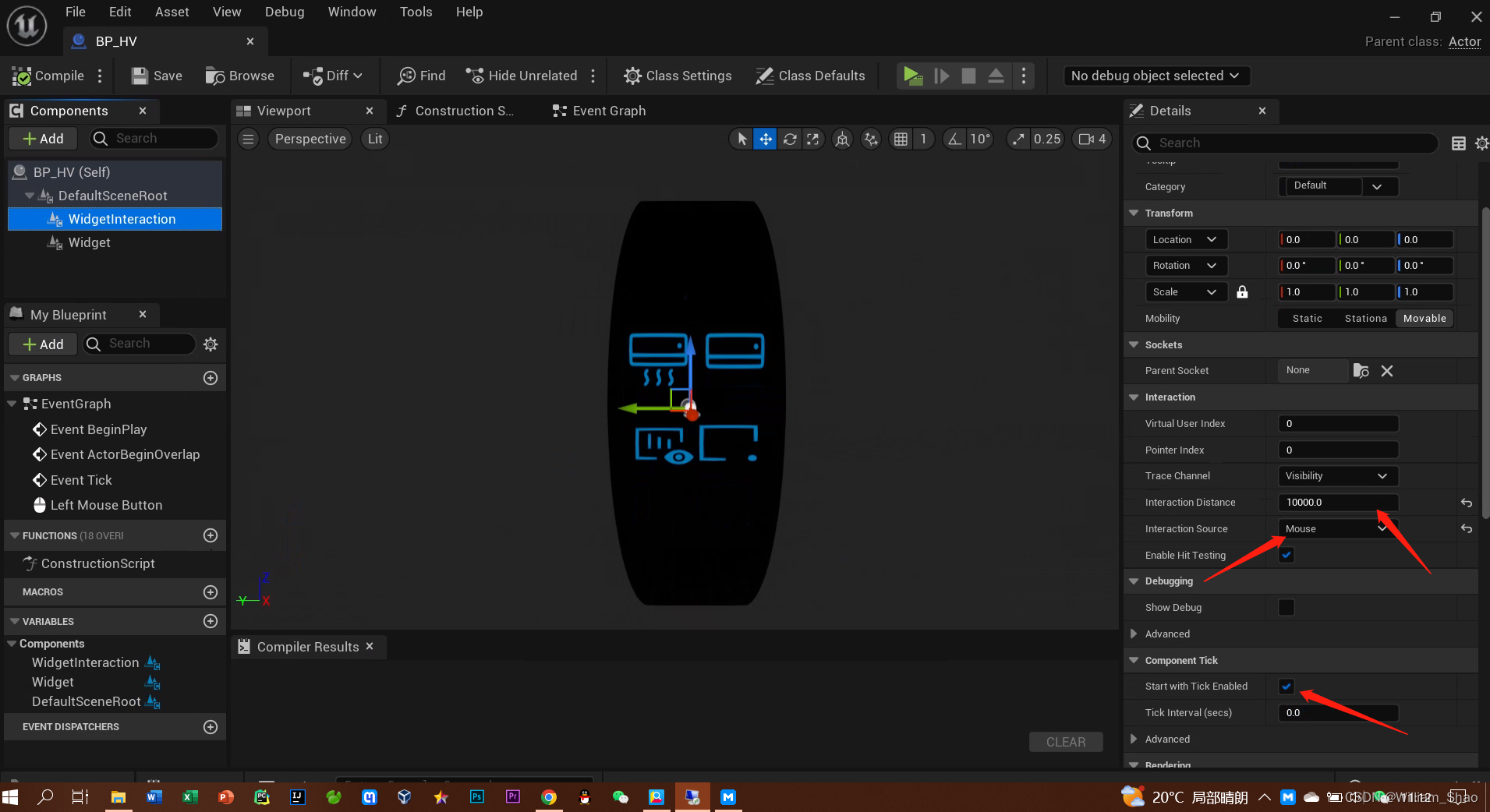The height and width of the screenshot is (812, 1490).
Task: Open the Interaction Source dropdown
Action: (x=1336, y=528)
